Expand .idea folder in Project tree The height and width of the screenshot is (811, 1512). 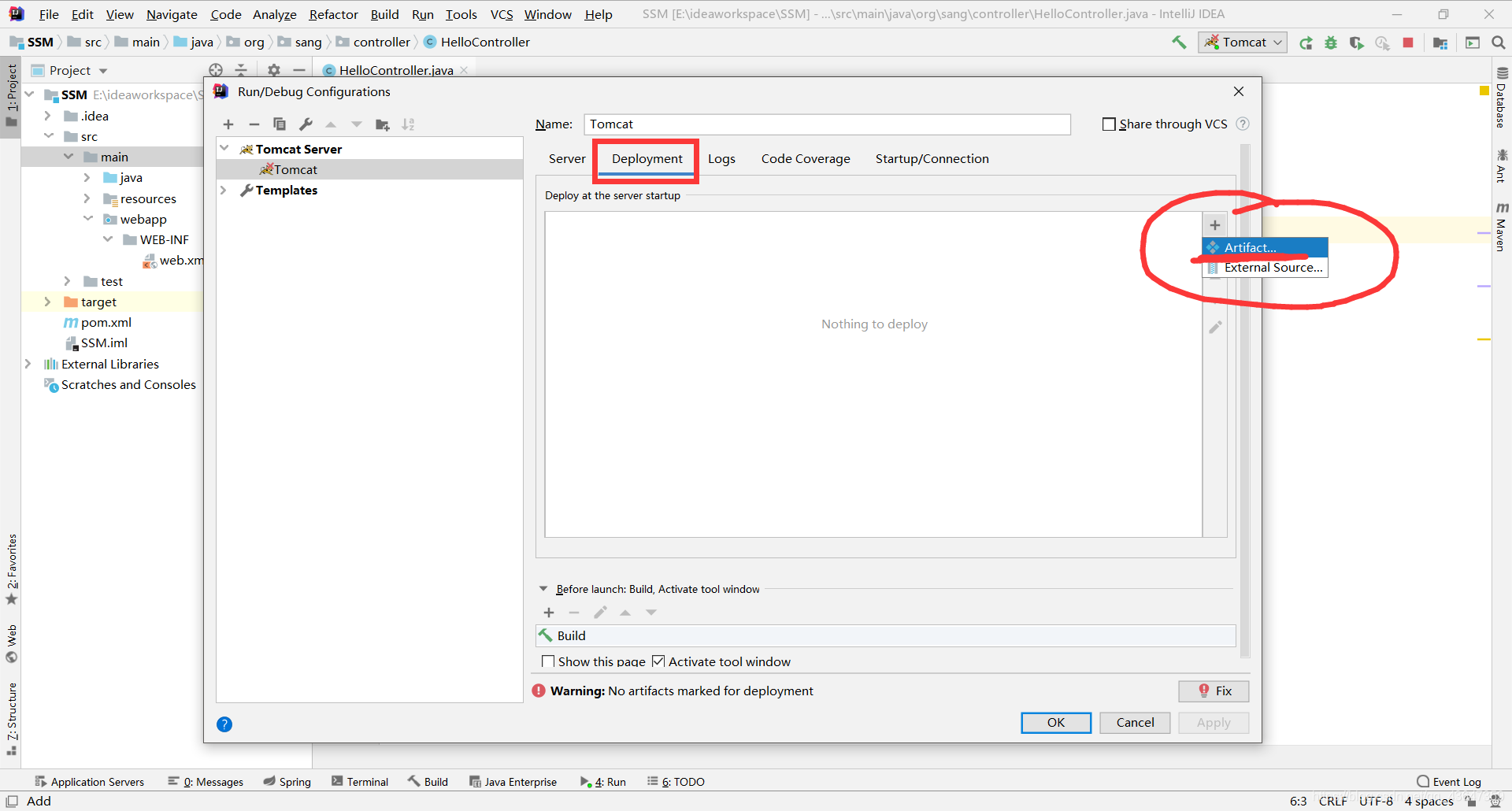pyautogui.click(x=47, y=116)
